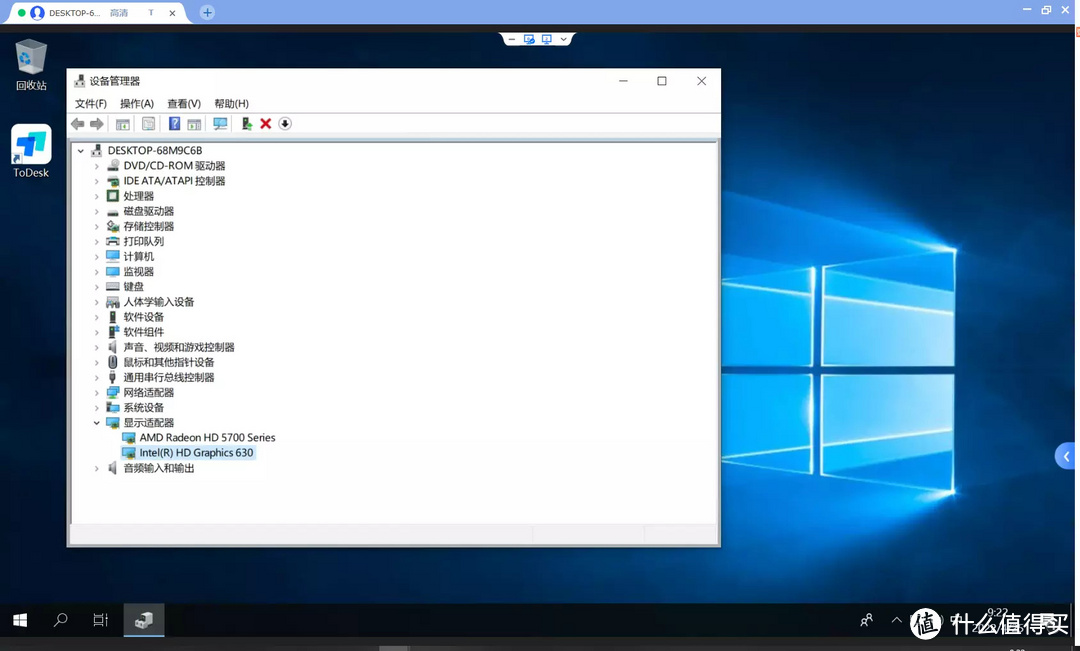Click the Properties toolbar icon
This screenshot has height=651, width=1080.
click(148, 124)
